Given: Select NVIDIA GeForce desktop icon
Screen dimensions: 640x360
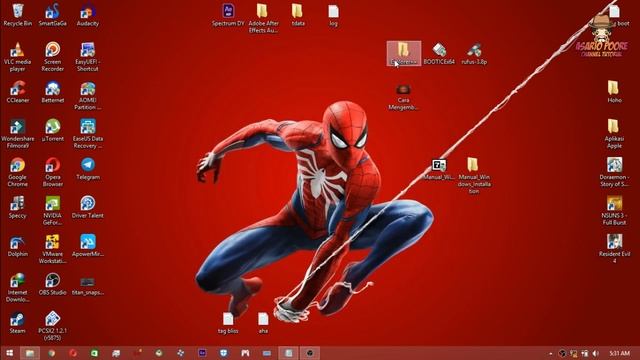Looking at the screenshot, I should [x=53, y=211].
